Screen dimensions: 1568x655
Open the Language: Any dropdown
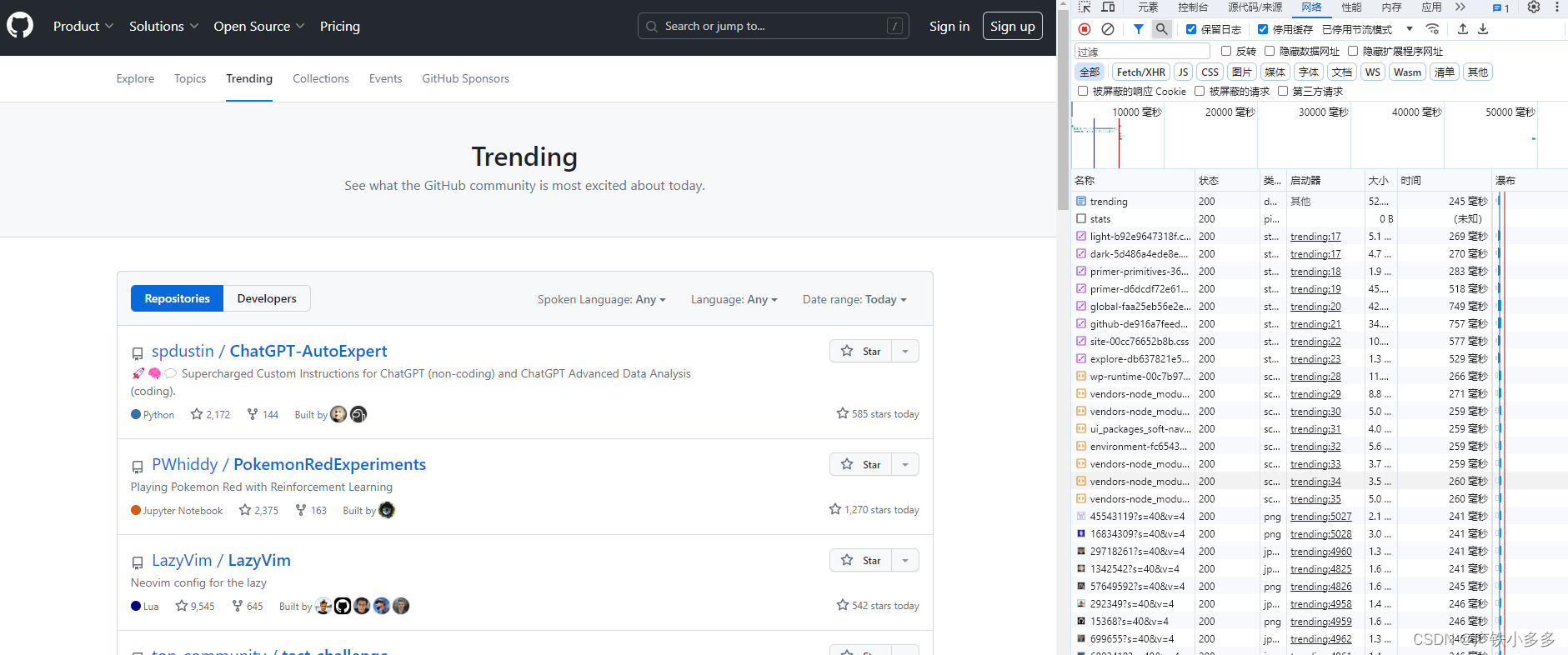(734, 299)
